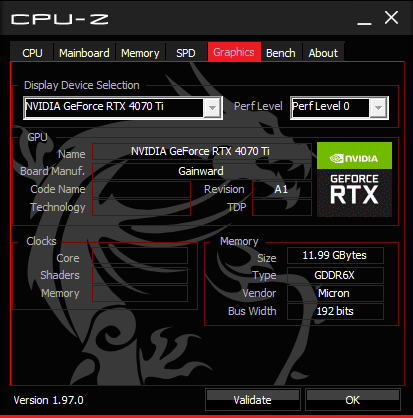This screenshot has height=418, width=413.
Task: Open the Bench tab
Action: click(281, 53)
